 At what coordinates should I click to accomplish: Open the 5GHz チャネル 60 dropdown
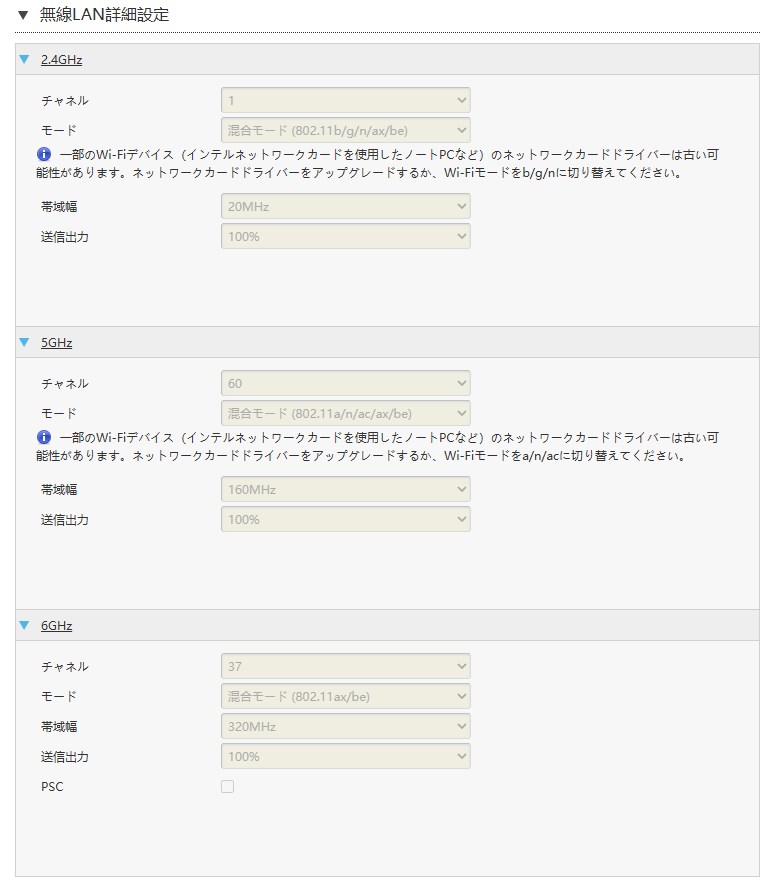(345, 383)
